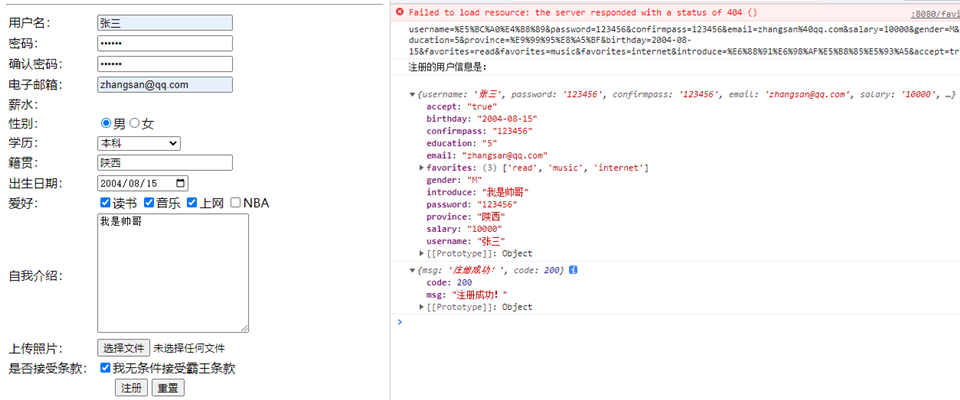The width and height of the screenshot is (960, 400).
Task: Select the 男 gender radio button
Action: coord(106,123)
